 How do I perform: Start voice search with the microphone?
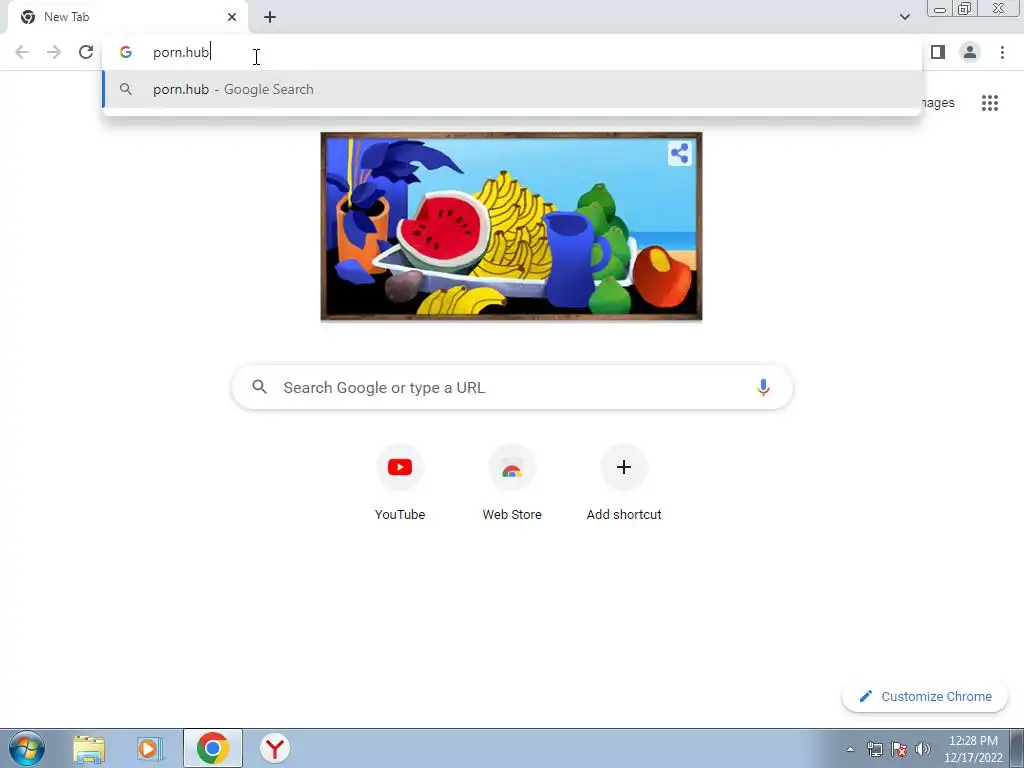[763, 387]
